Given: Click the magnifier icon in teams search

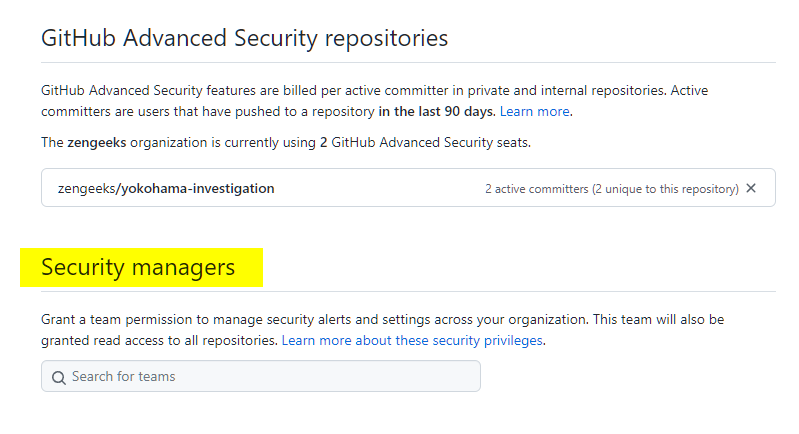Looking at the screenshot, I should [58, 377].
